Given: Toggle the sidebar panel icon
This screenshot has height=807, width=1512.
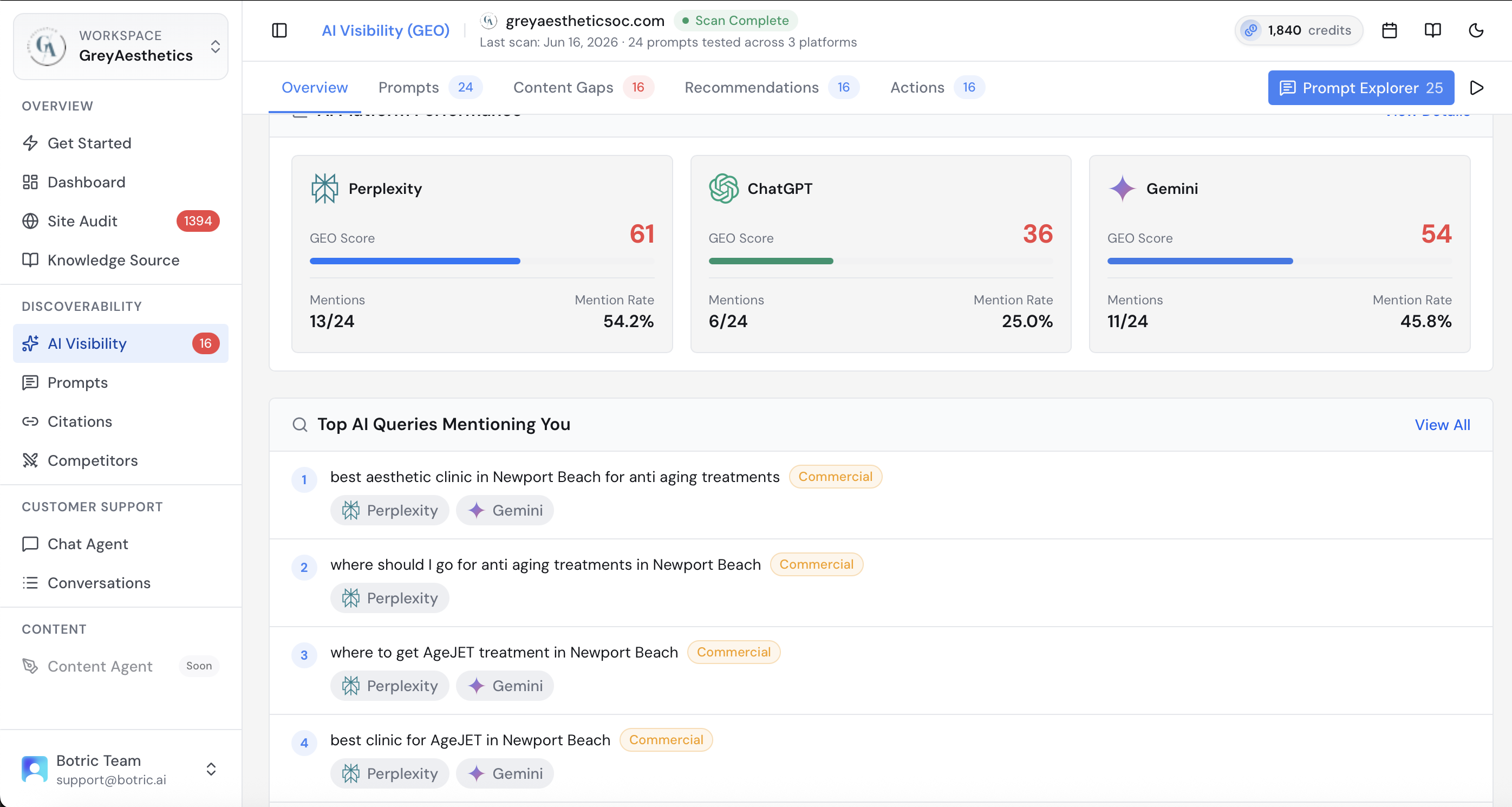Looking at the screenshot, I should click(279, 30).
